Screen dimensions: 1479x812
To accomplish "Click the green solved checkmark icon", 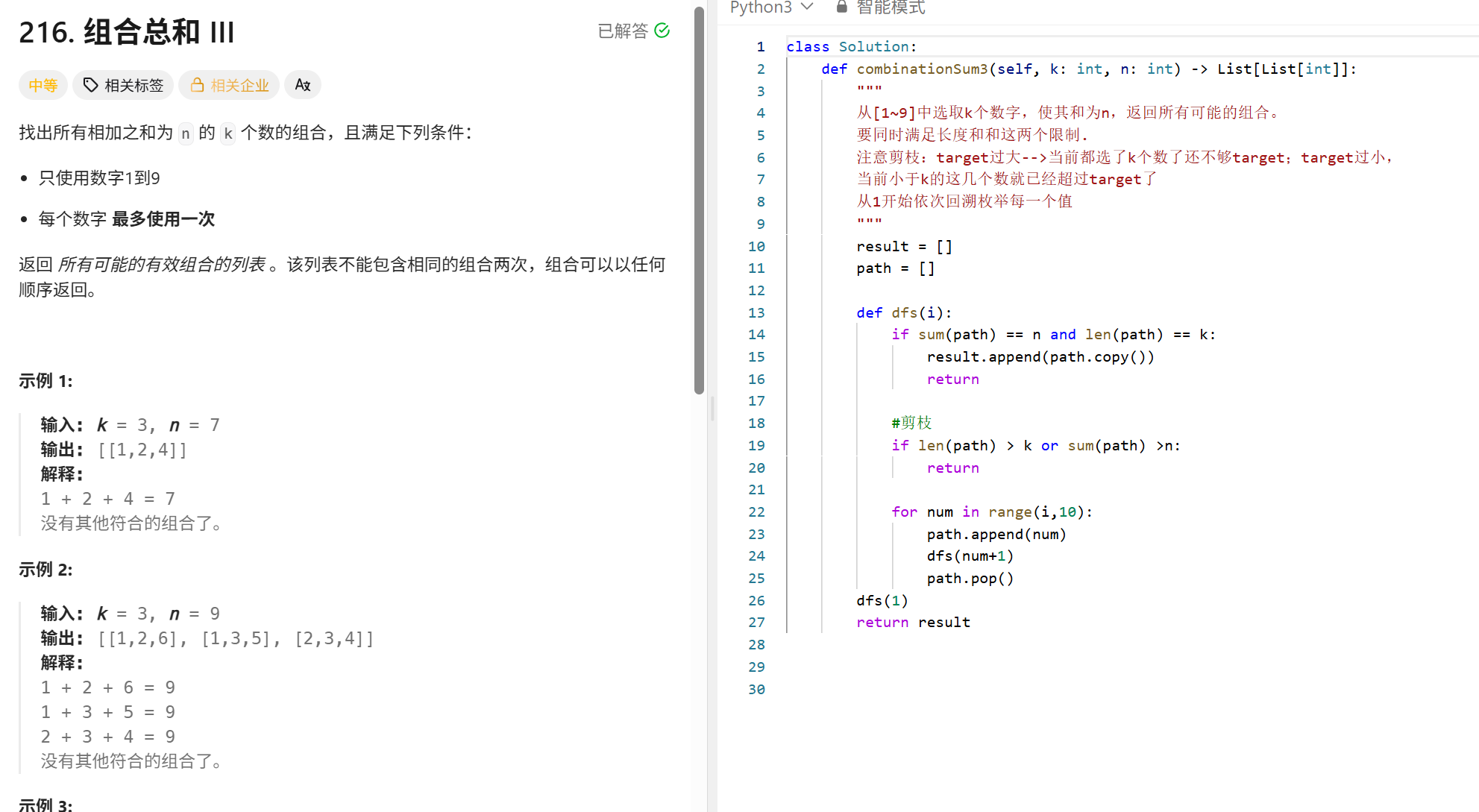I will pyautogui.click(x=662, y=31).
